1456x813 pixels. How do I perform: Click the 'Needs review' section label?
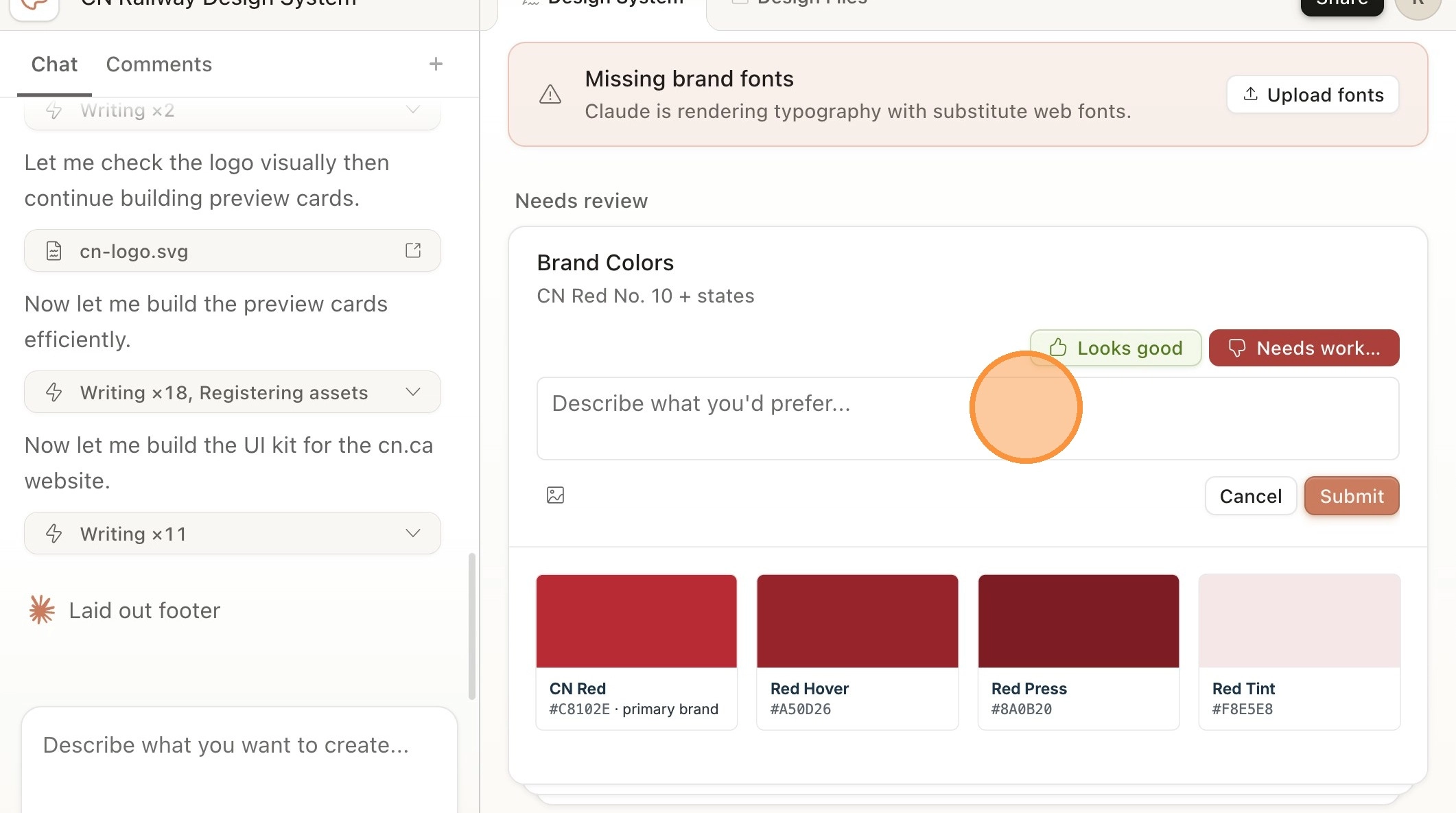(581, 201)
